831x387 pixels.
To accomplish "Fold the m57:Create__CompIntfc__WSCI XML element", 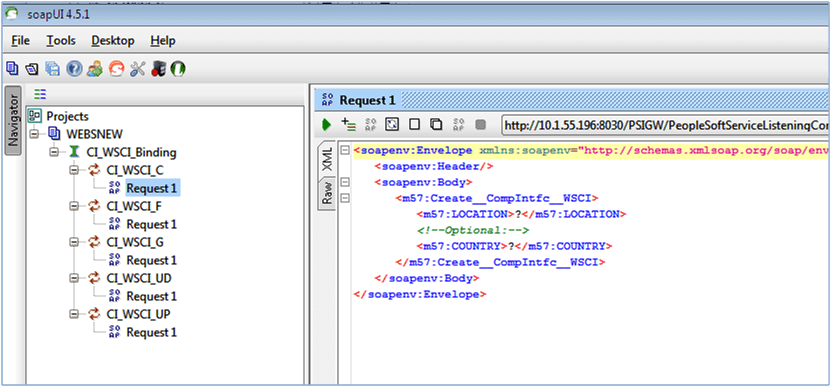I will (x=344, y=198).
